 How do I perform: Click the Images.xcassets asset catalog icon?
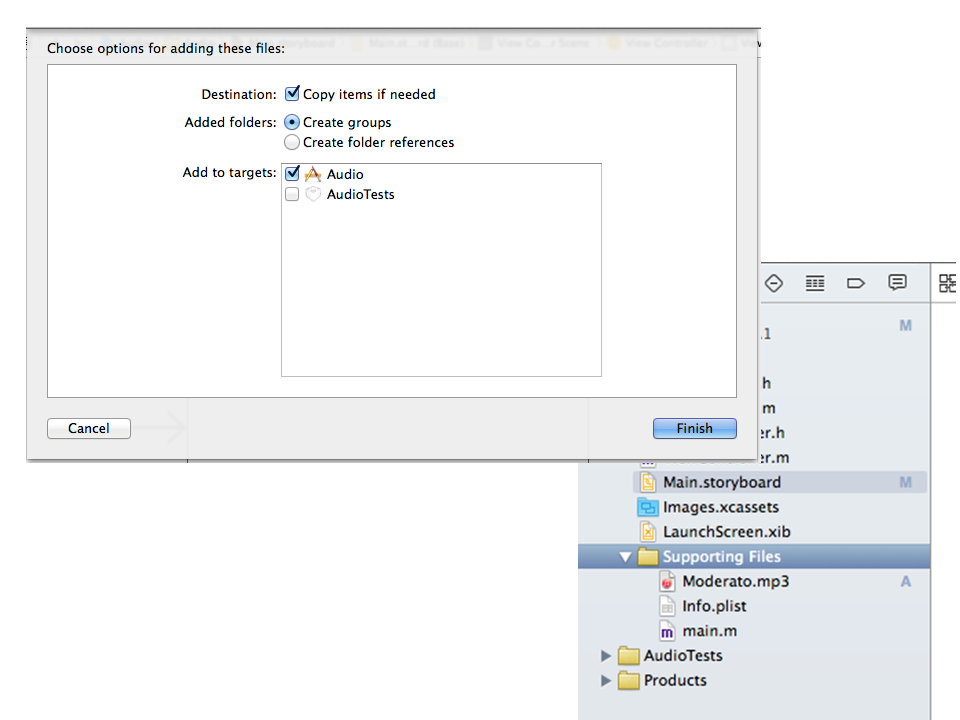(647, 507)
